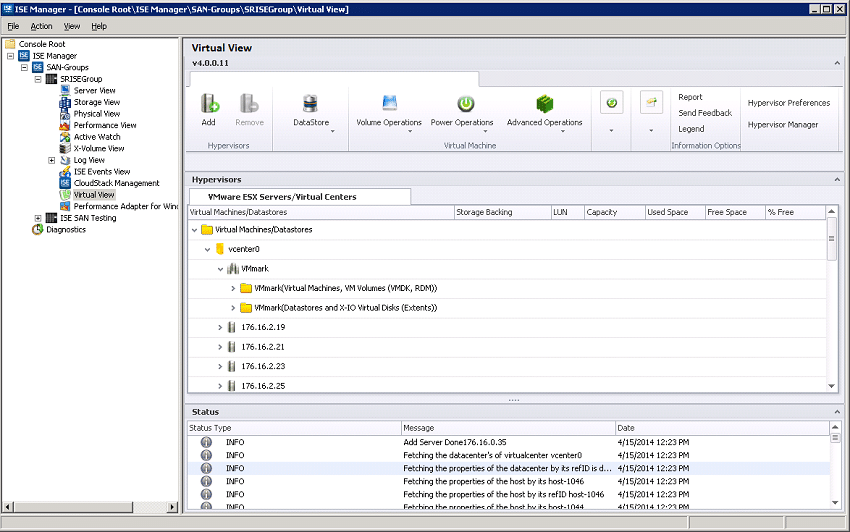Image resolution: width=850 pixels, height=532 pixels.
Task: Expand VMmark Virtual Machines, VM Volumes folder
Action: [233, 289]
